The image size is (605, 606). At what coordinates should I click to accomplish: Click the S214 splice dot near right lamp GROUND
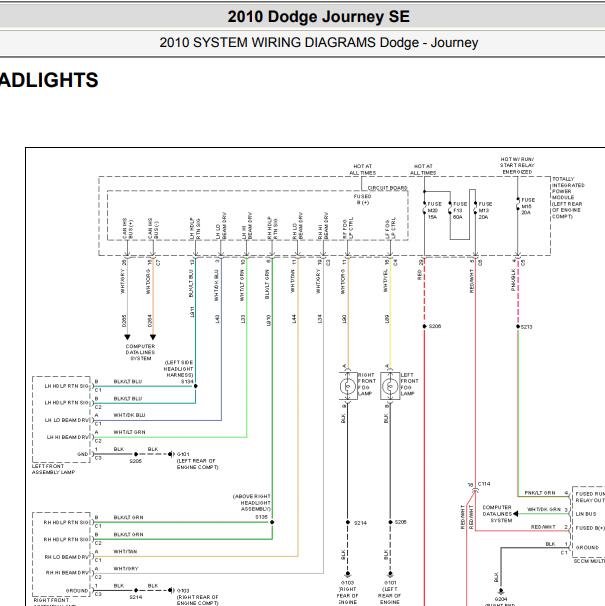(x=136, y=590)
